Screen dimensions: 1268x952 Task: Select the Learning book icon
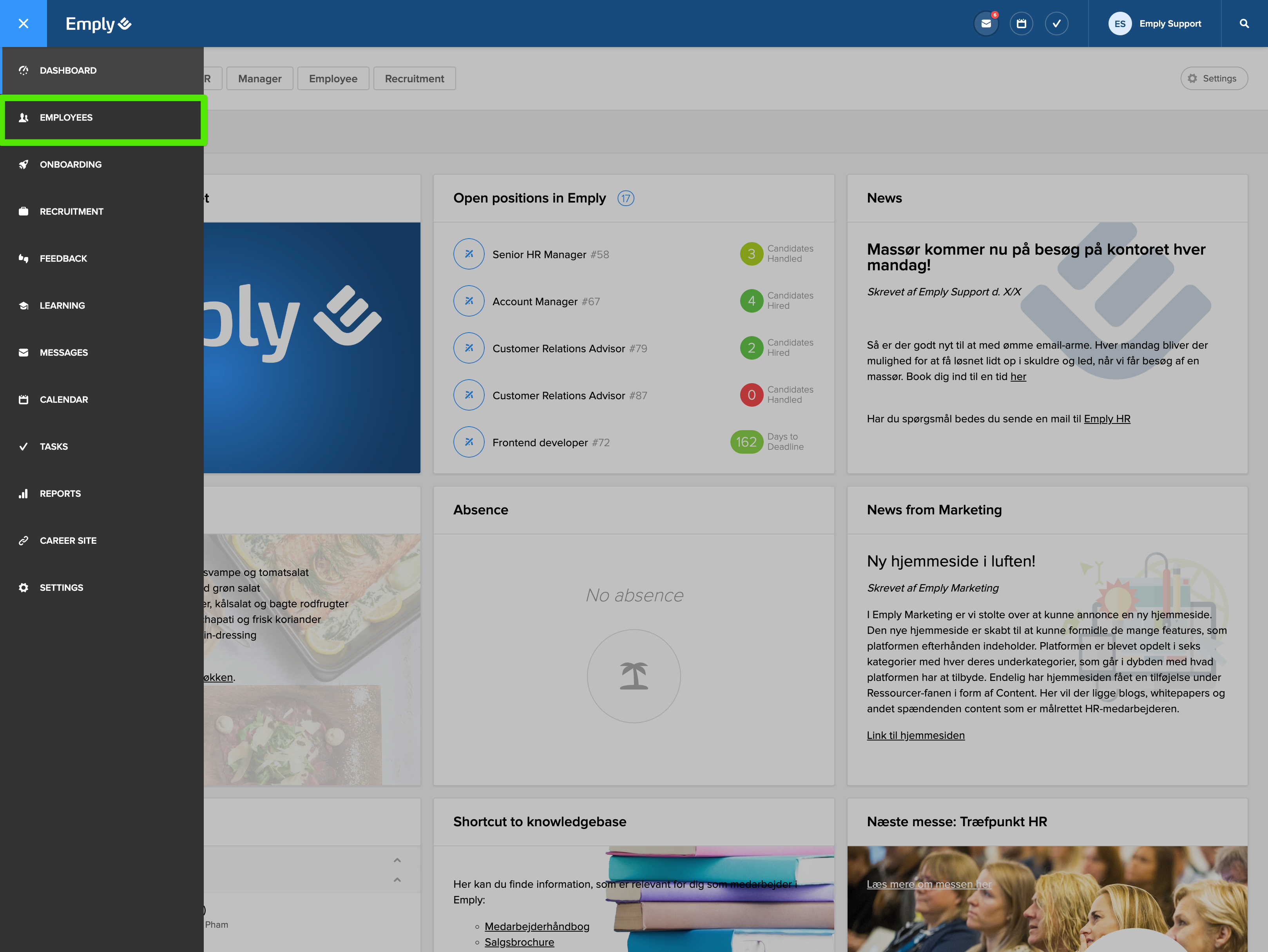[x=24, y=305]
